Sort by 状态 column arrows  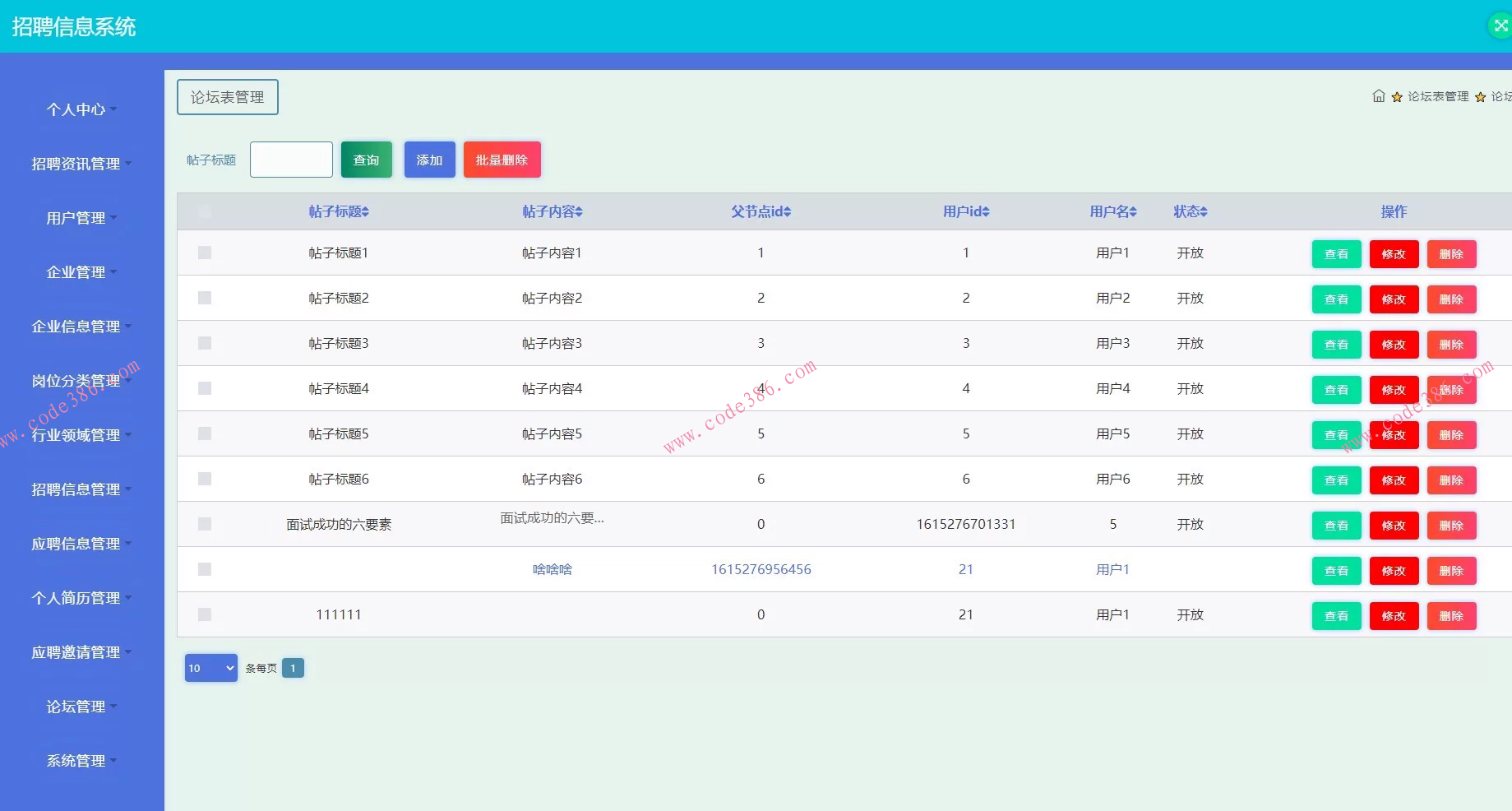[1204, 212]
